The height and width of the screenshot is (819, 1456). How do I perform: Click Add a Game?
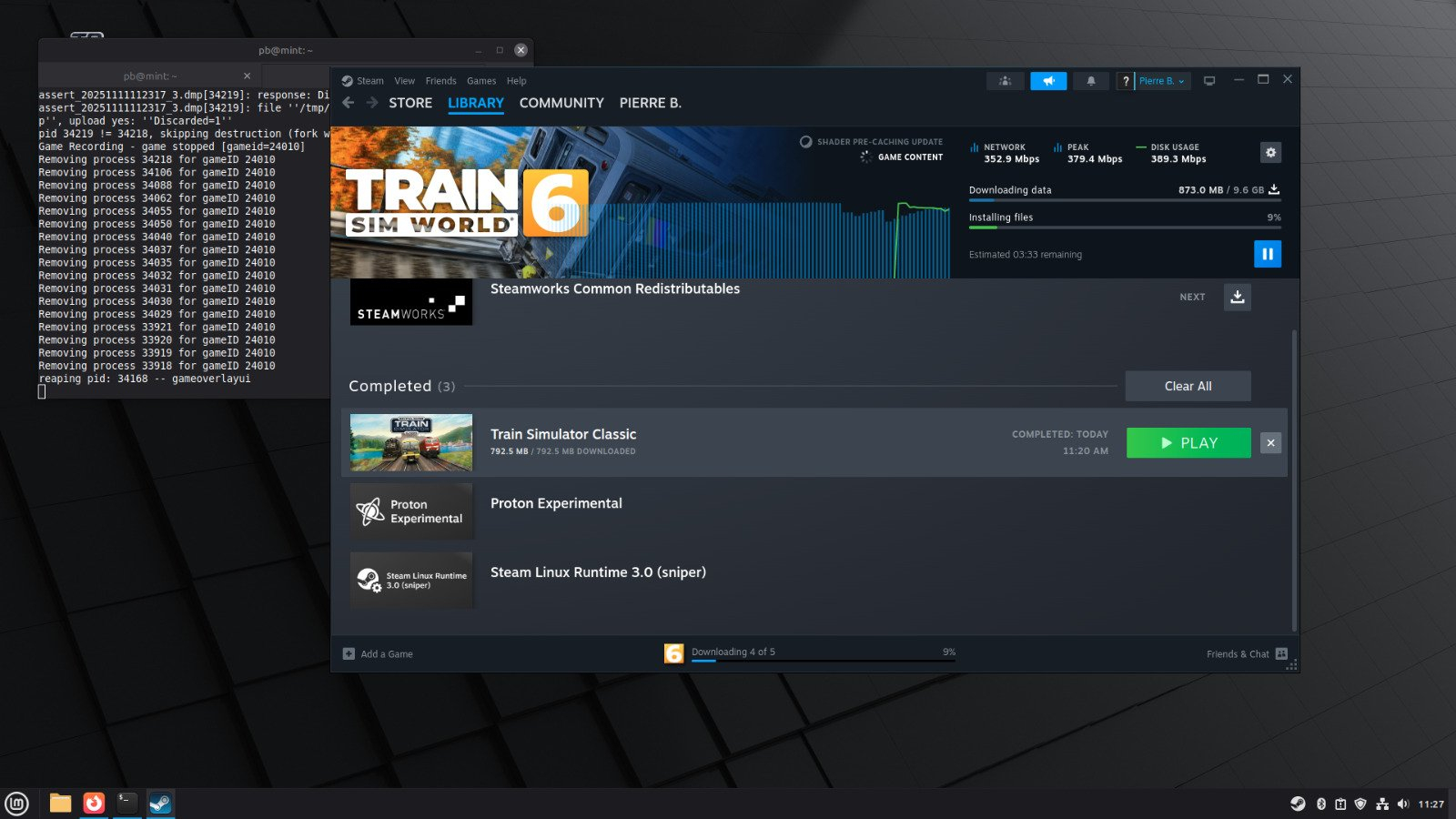[x=378, y=653]
